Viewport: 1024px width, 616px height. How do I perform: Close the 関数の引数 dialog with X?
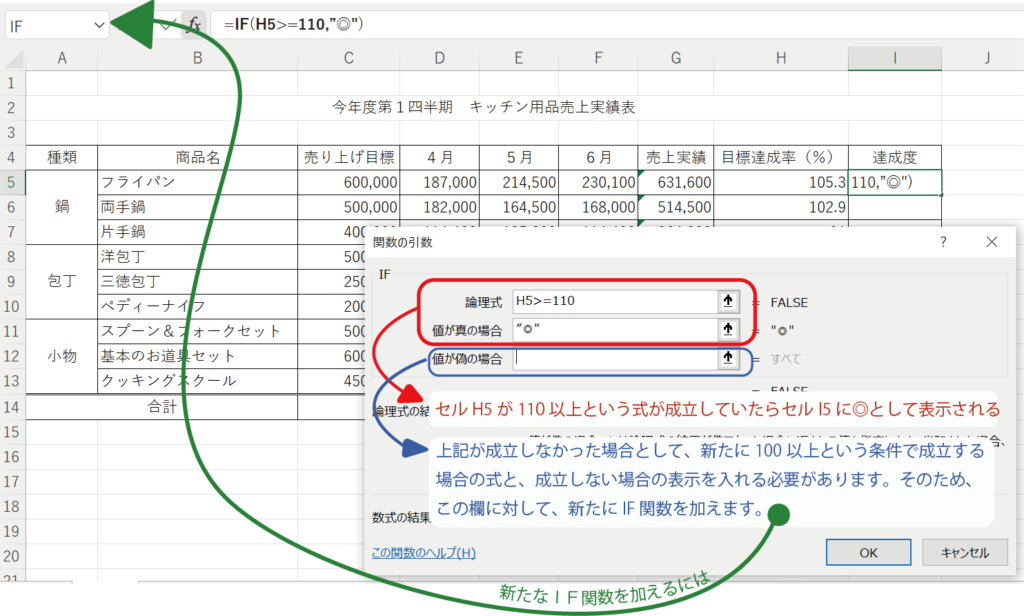pos(991,242)
